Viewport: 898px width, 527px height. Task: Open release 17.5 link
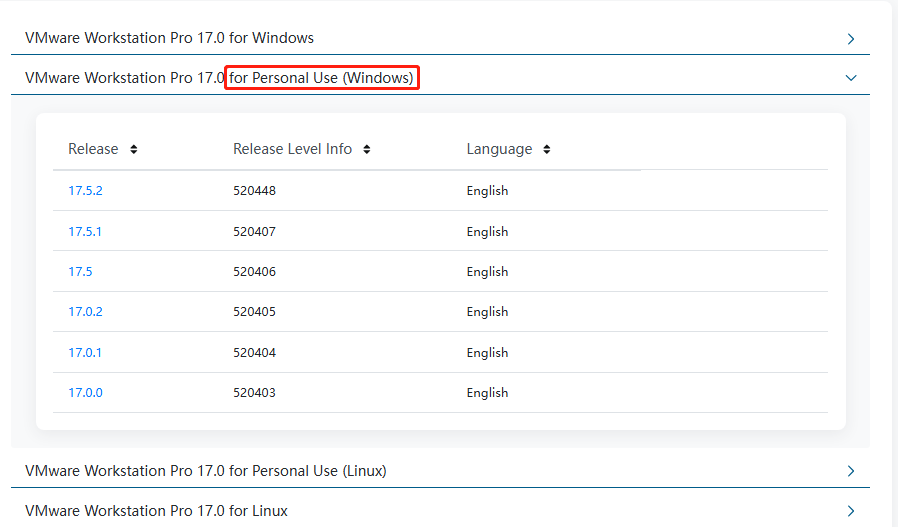click(80, 272)
